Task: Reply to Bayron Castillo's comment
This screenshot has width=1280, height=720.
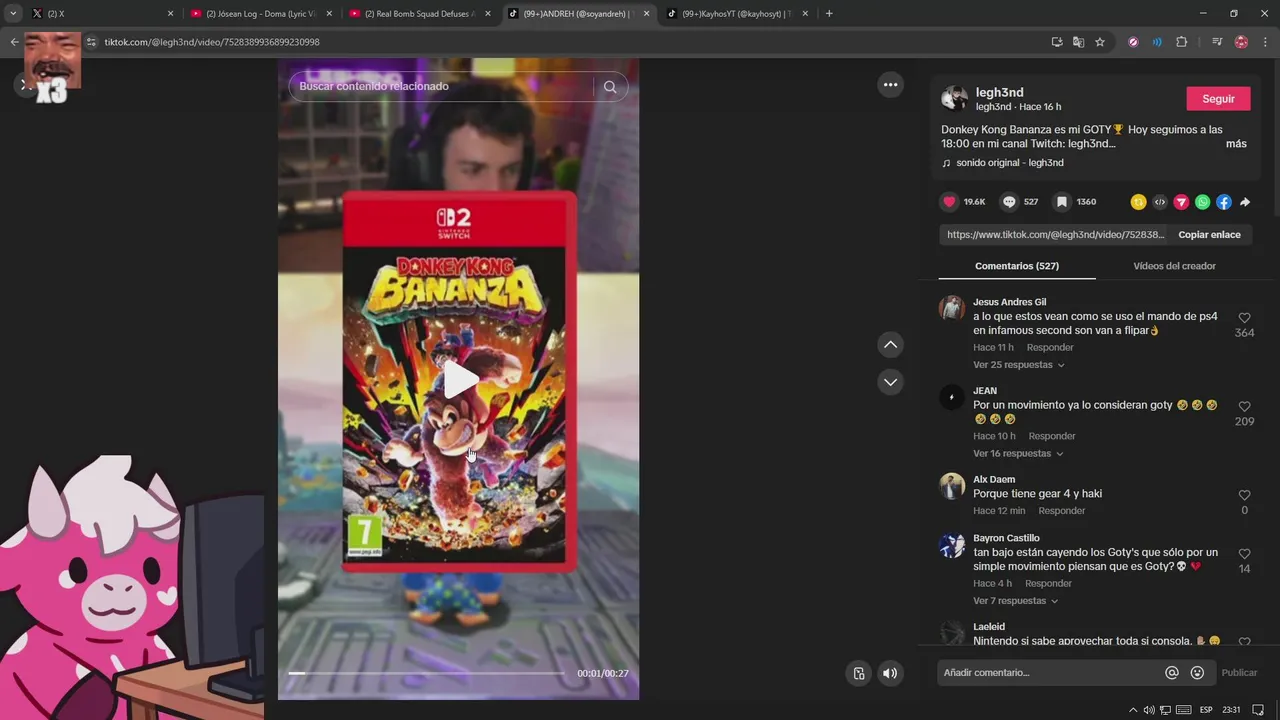Action: 1048,584
